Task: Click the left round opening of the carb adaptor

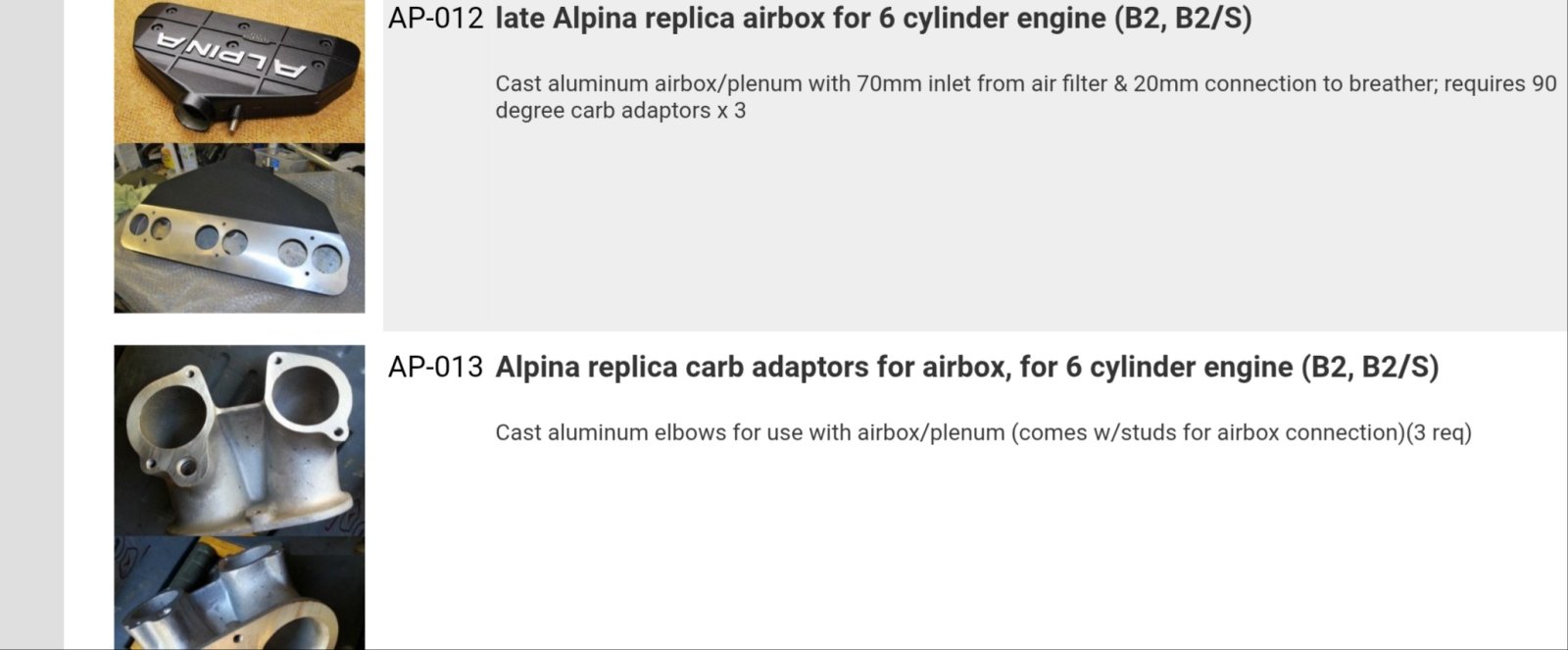Action: click(168, 406)
